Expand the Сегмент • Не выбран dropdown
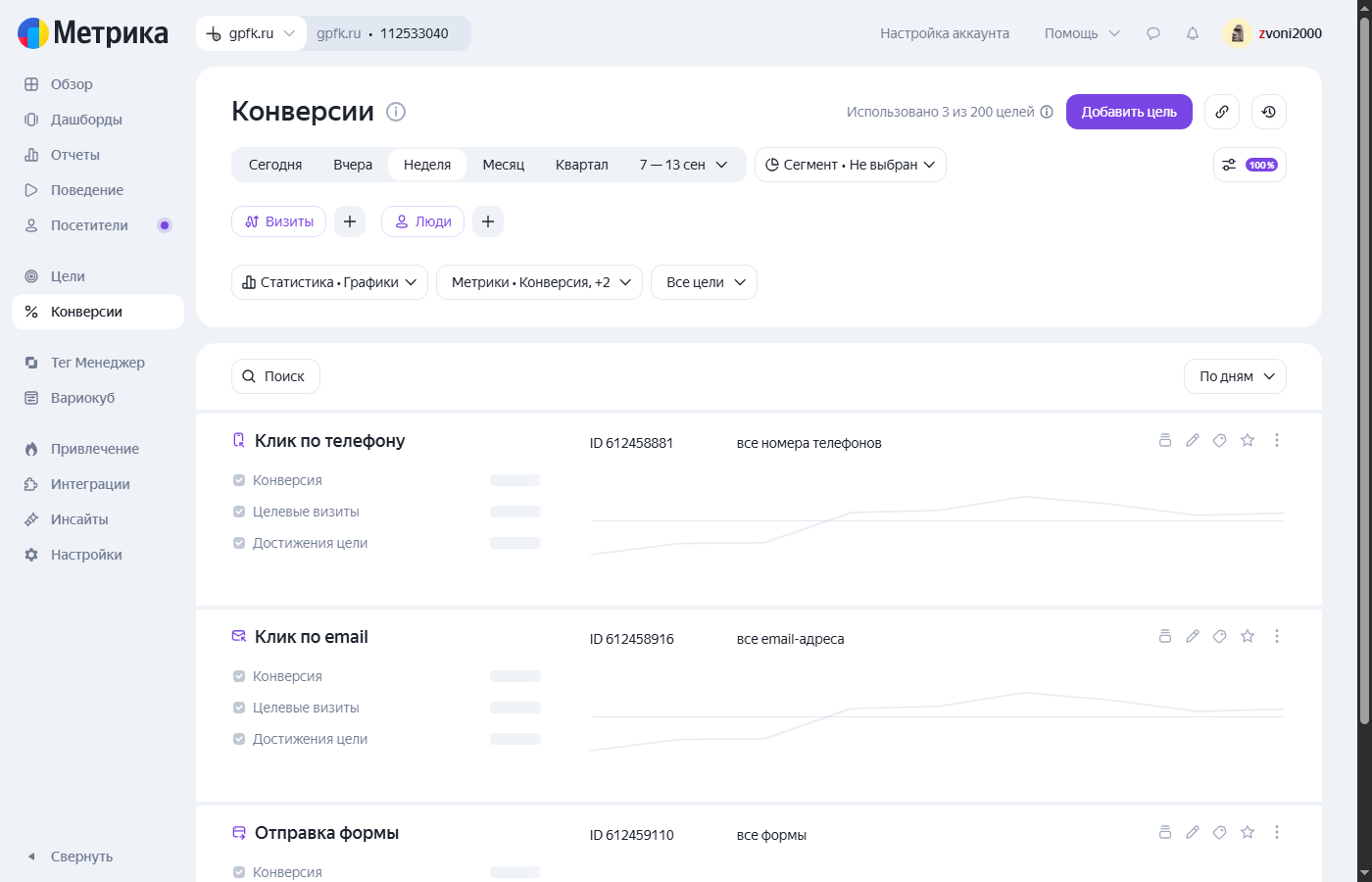Screen dimensions: 1372x882 851,165
